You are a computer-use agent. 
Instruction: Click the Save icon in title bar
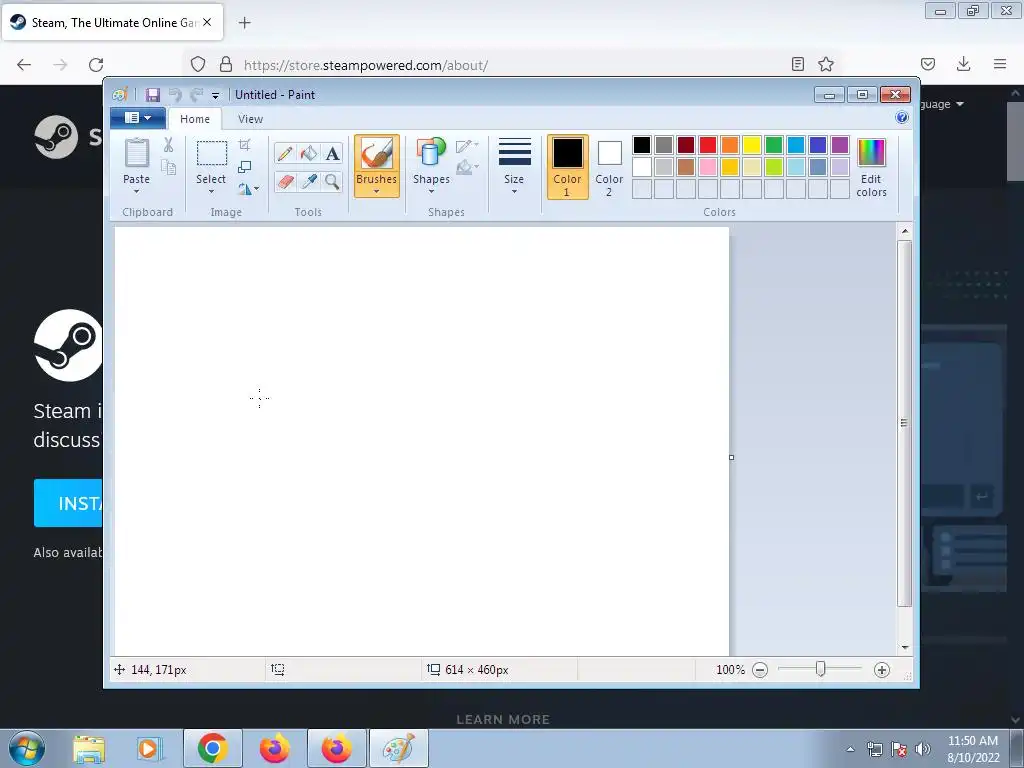(153, 95)
